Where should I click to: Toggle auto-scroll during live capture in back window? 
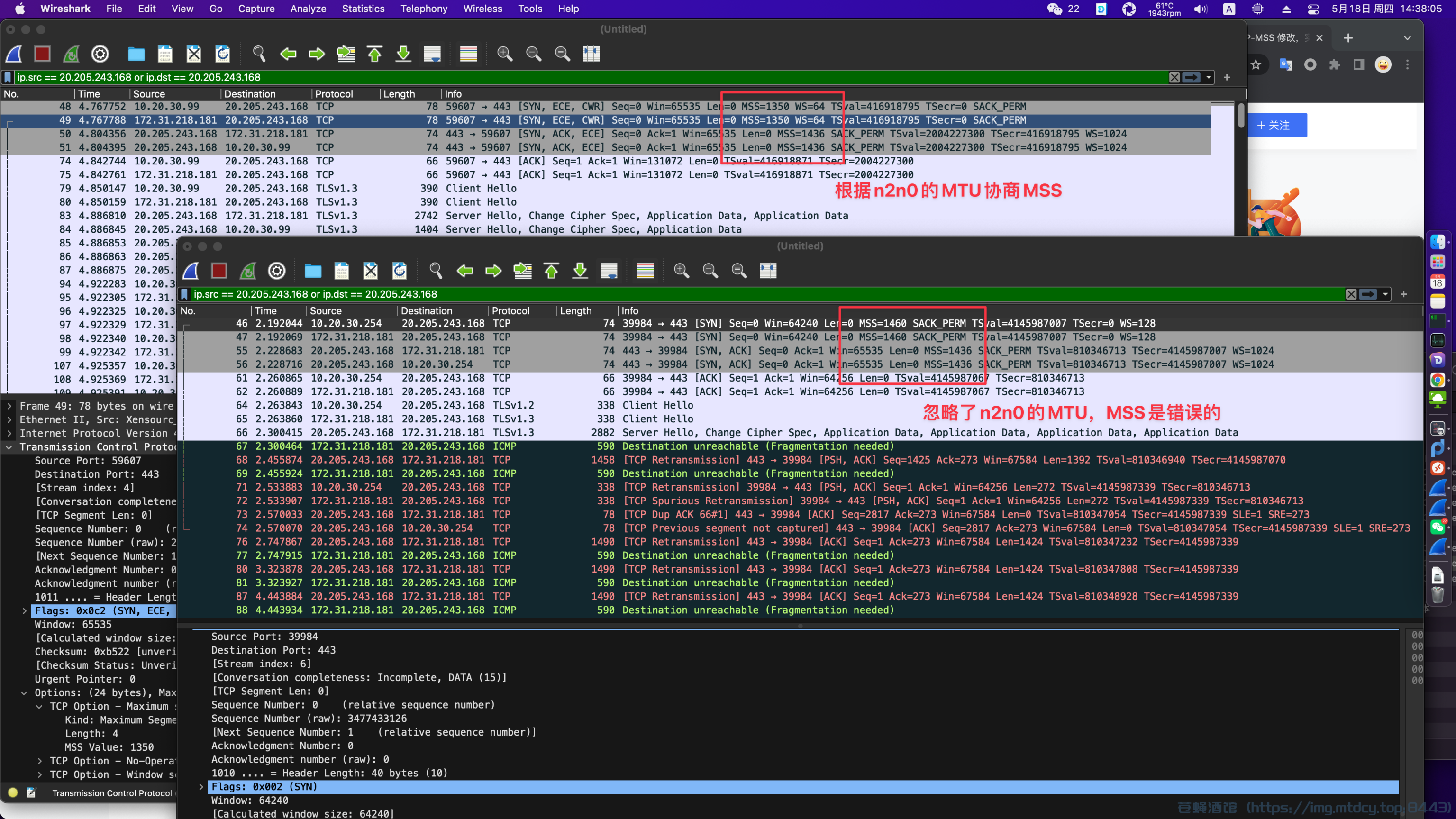point(432,54)
